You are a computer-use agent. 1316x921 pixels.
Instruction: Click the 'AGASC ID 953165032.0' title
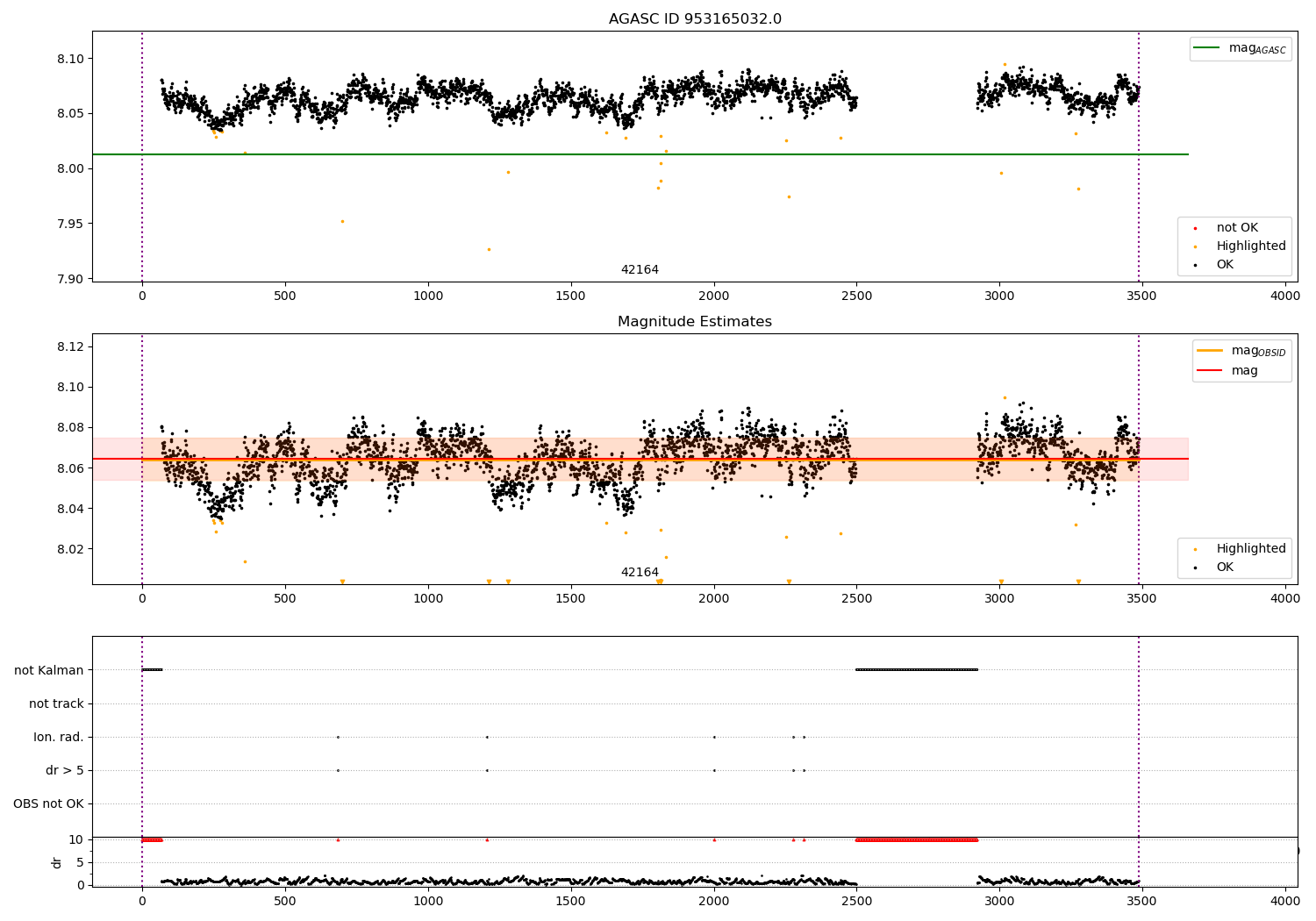click(x=695, y=19)
